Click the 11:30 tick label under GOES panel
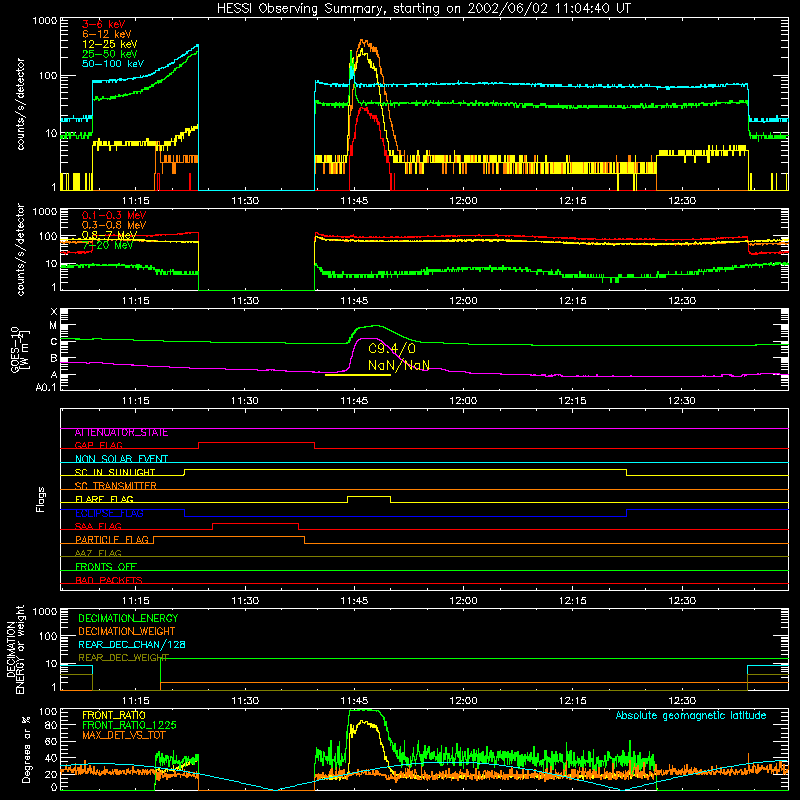Image resolution: width=800 pixels, height=800 pixels. 245,401
